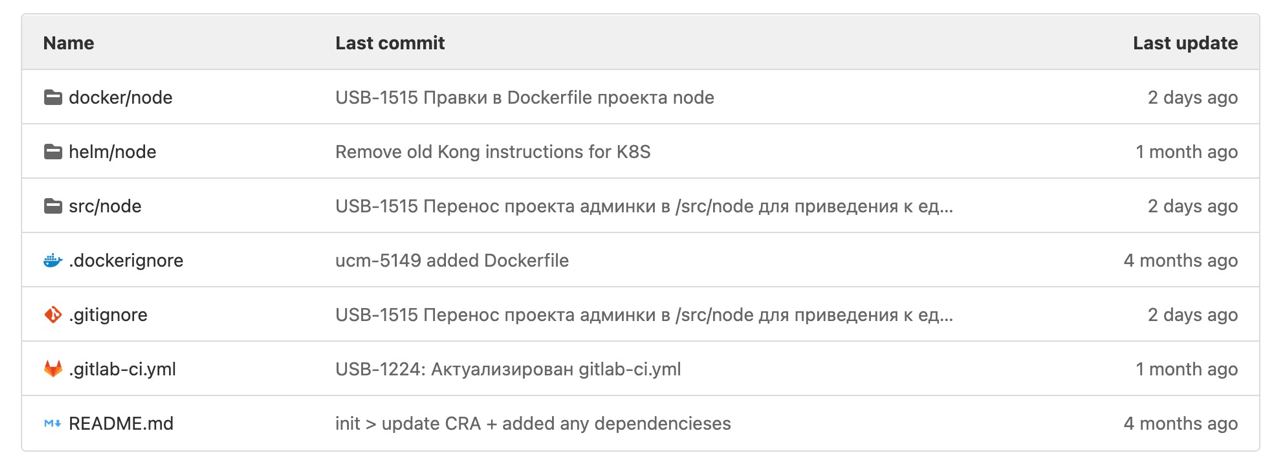This screenshot has width=1280, height=470.
Task: Open the .gitlab-ci.yml file
Action: coord(122,369)
